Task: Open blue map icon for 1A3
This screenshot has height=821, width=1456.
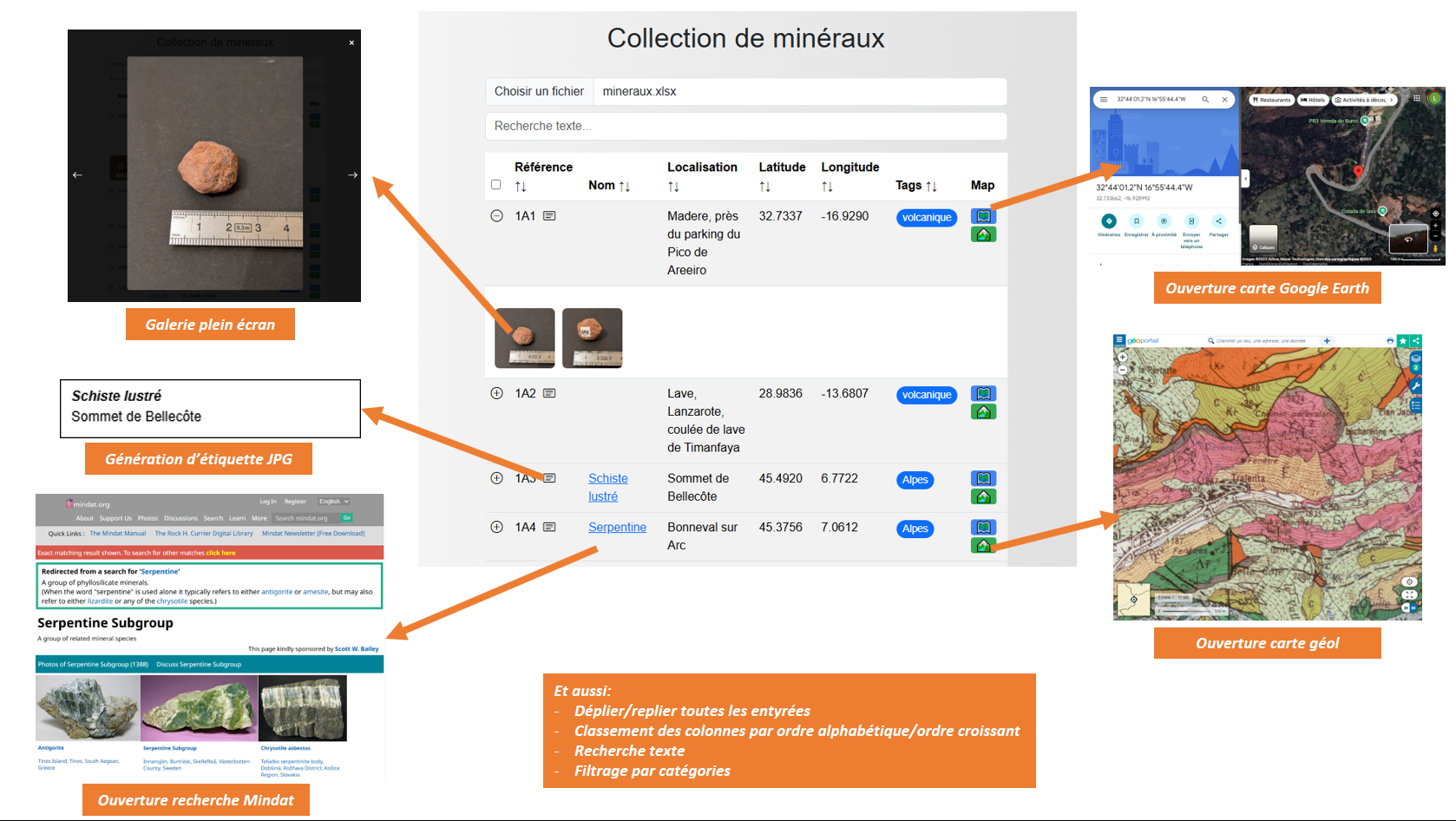Action: click(x=983, y=478)
